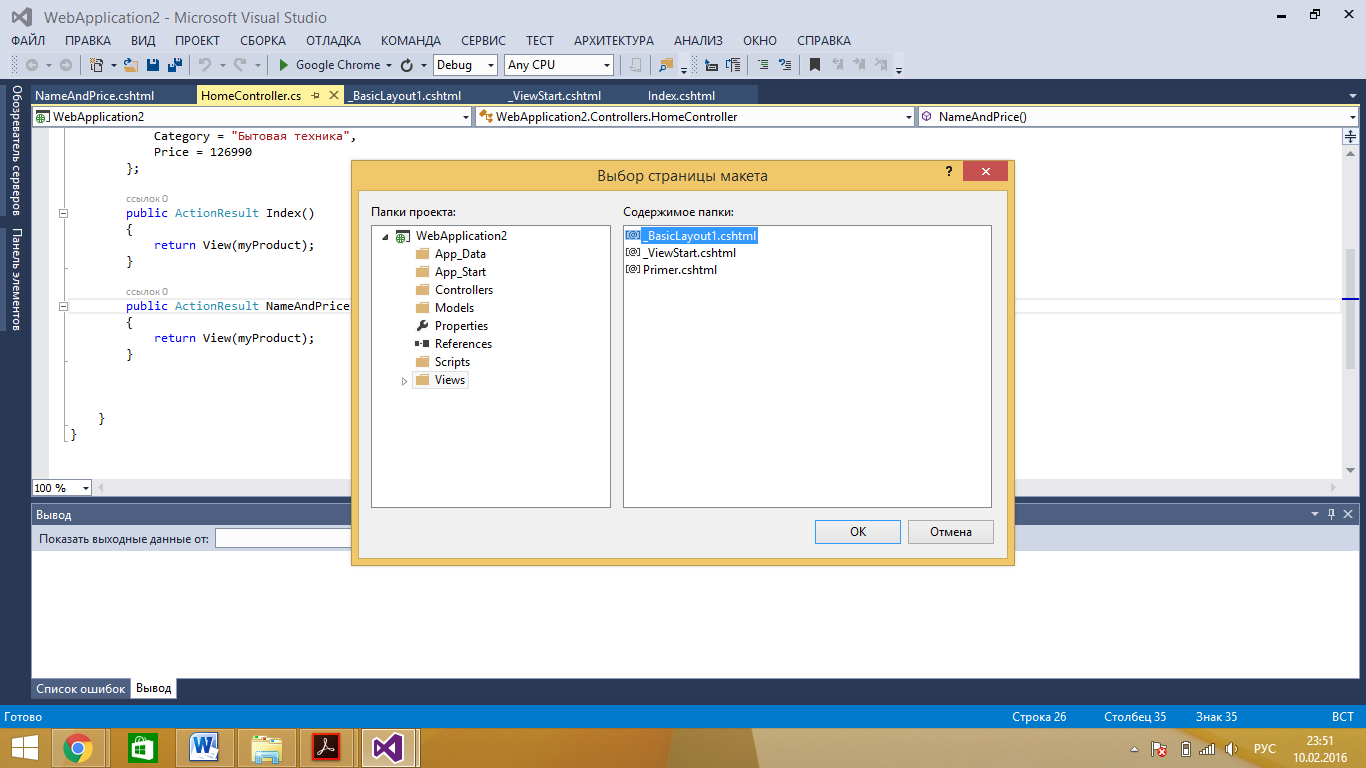
Task: Click the pin icon on the HomeController.cs tab
Action: tap(315, 96)
